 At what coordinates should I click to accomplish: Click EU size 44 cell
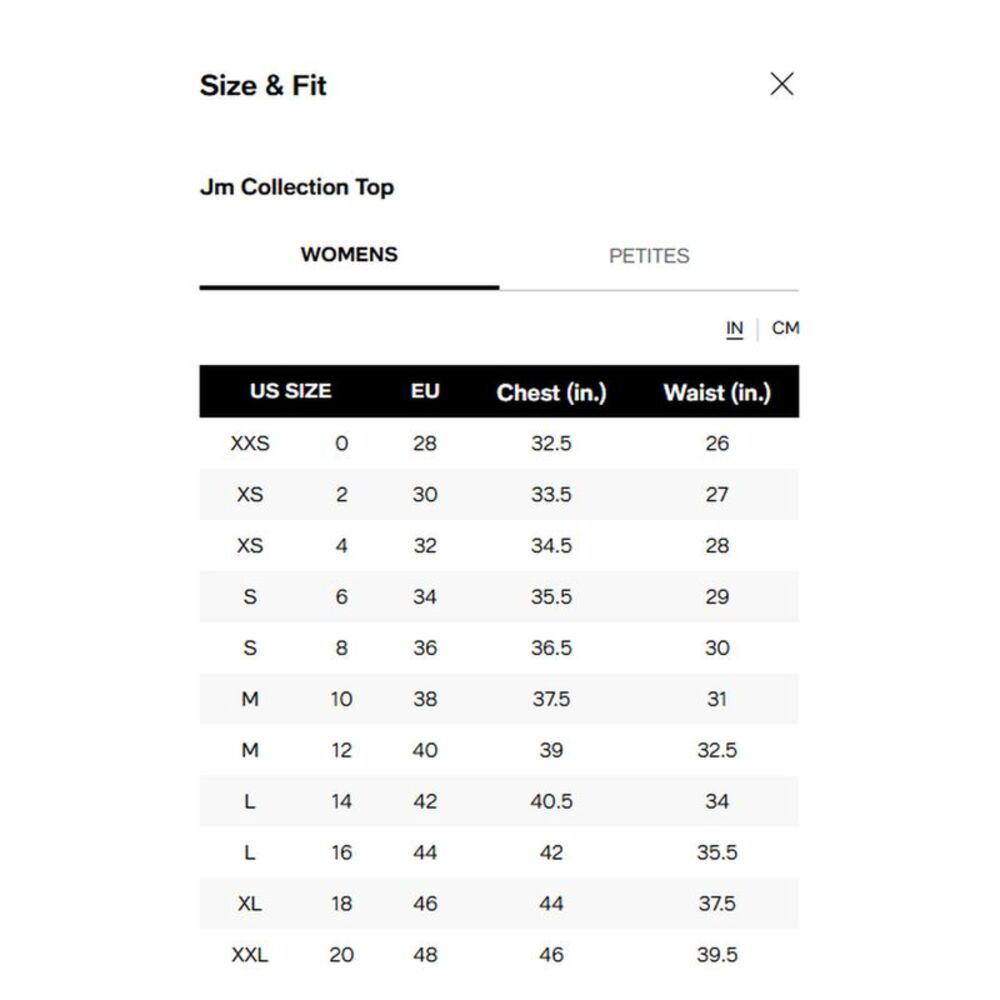[x=425, y=853]
